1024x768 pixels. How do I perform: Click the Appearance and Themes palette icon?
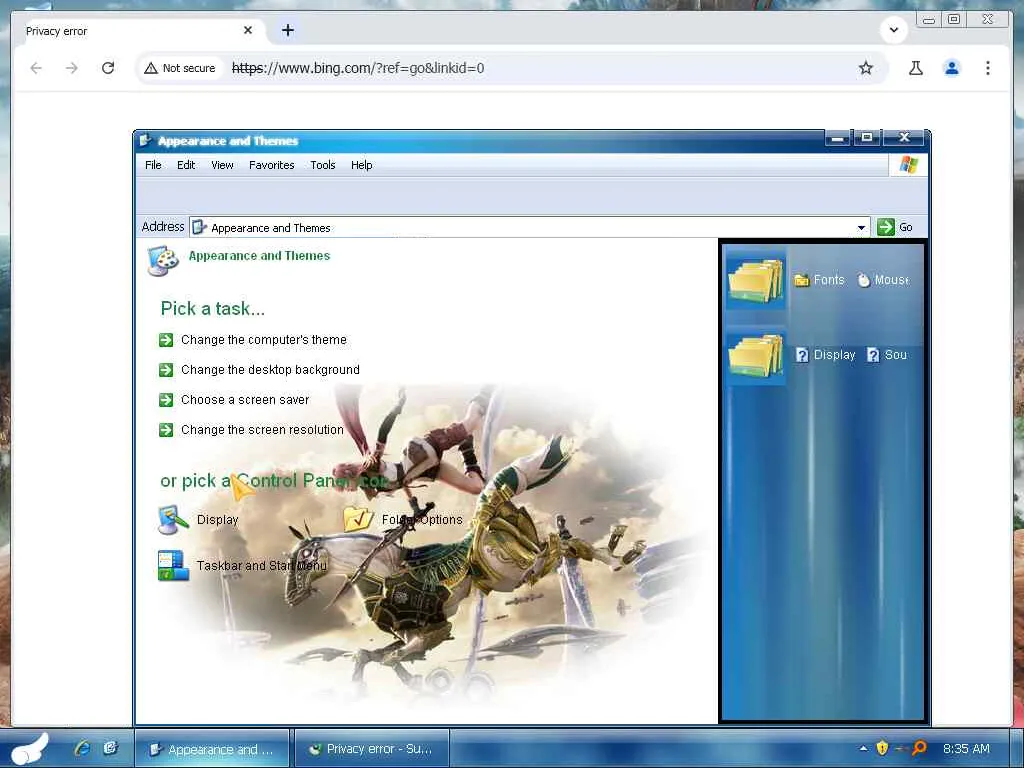163,261
